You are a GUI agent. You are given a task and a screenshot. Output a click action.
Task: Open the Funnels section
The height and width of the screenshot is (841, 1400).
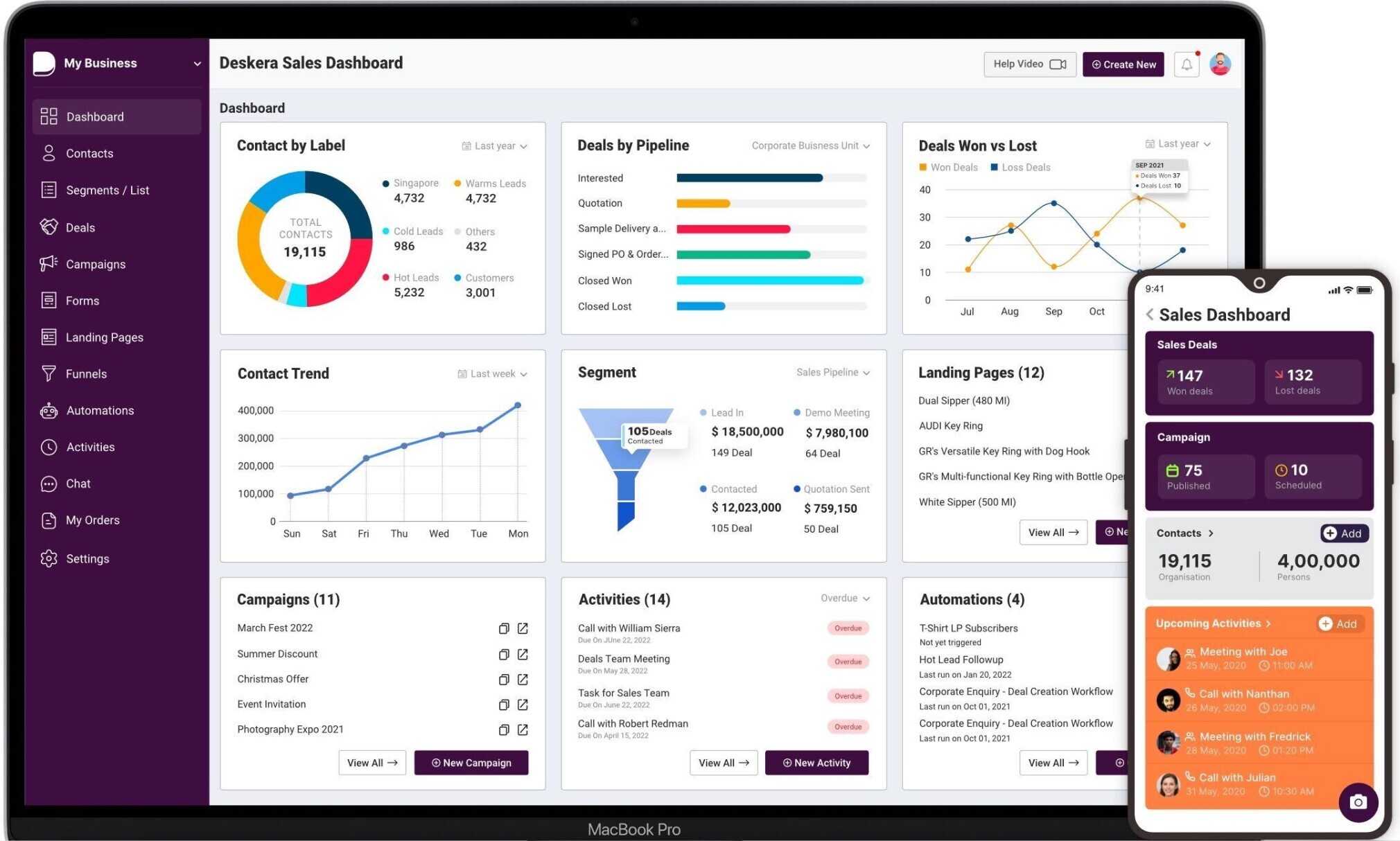[x=86, y=373]
